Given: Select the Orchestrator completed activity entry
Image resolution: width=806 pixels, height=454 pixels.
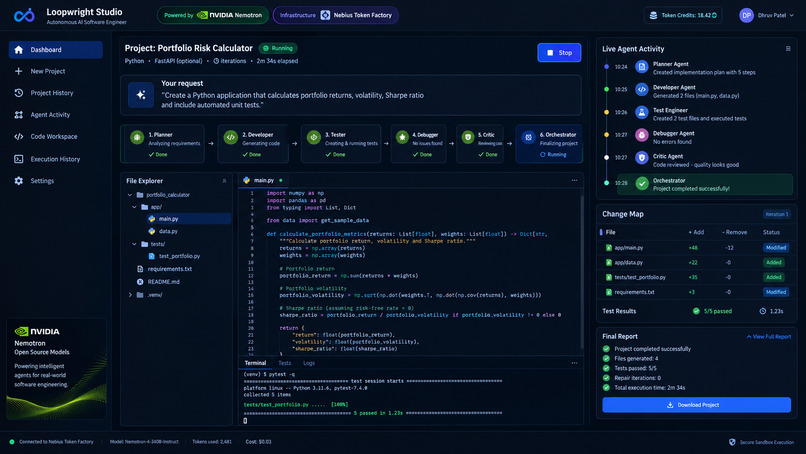Looking at the screenshot, I should click(x=705, y=184).
